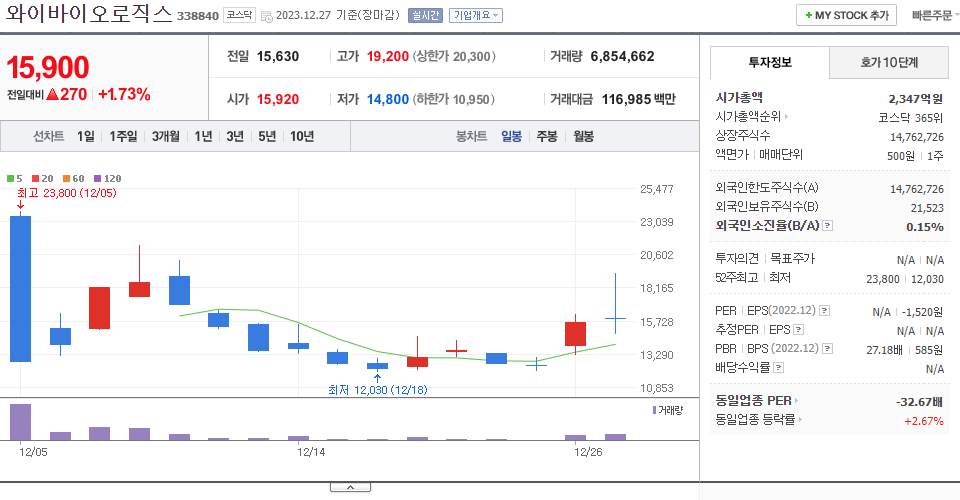Click the +2.67% industry change value
The width and height of the screenshot is (960, 500).
click(x=923, y=421)
